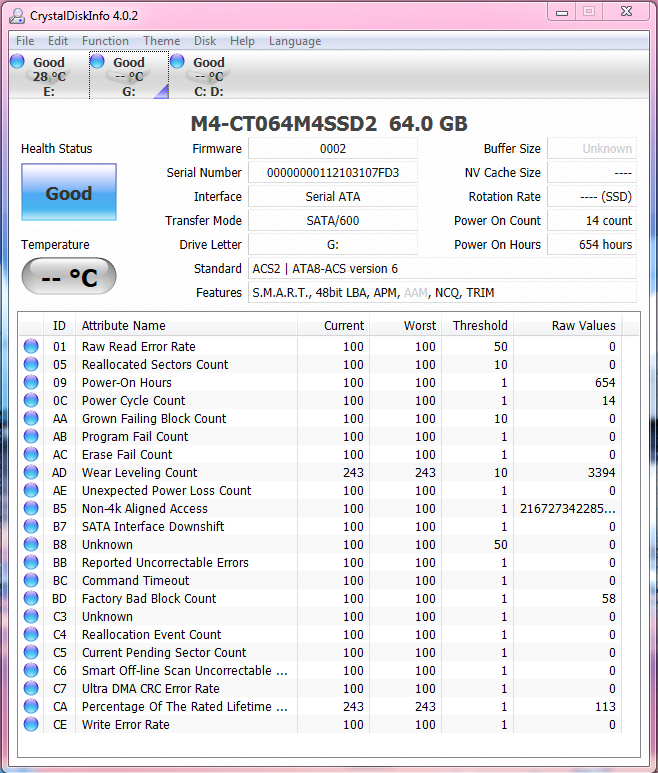Click status orb for Wear Leveling Count

click(x=31, y=472)
